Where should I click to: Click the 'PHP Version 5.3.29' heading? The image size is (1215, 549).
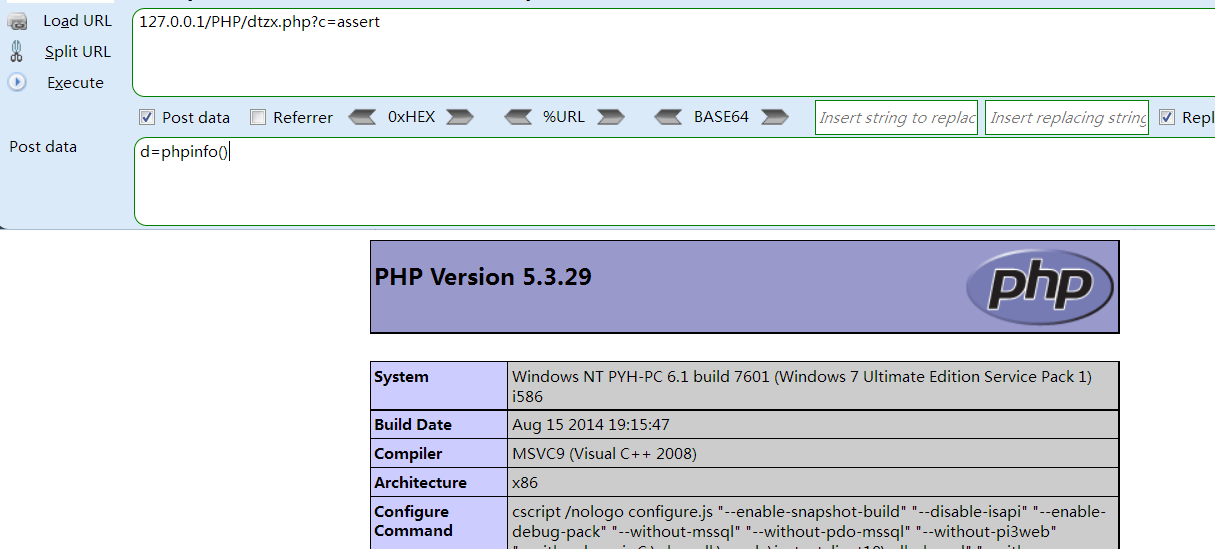click(483, 277)
